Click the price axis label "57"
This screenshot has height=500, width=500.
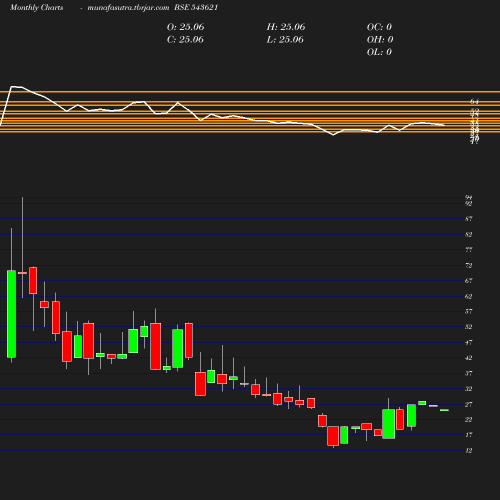[x=469, y=311]
